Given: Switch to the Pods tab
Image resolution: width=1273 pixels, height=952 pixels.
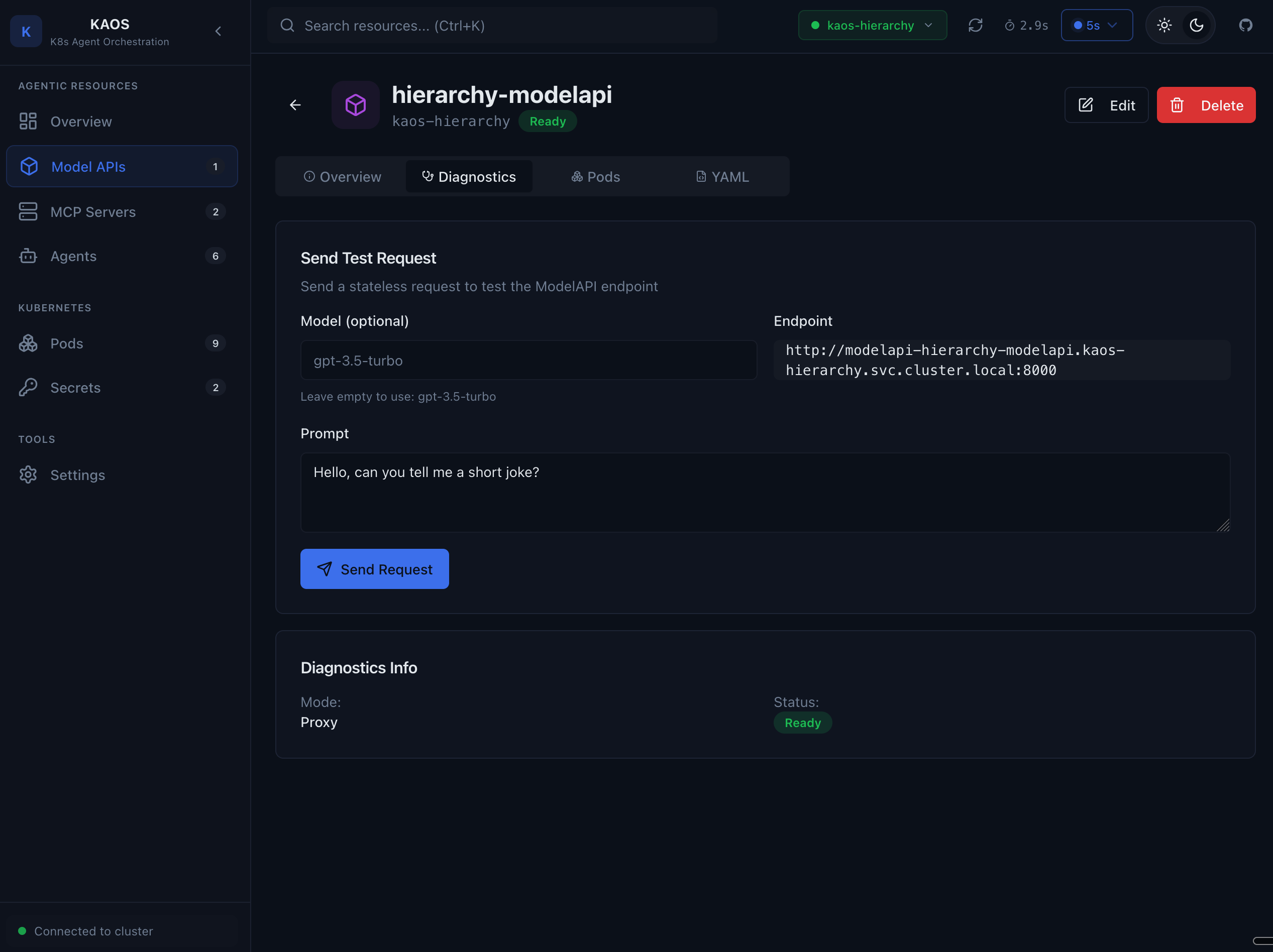Looking at the screenshot, I should point(596,177).
